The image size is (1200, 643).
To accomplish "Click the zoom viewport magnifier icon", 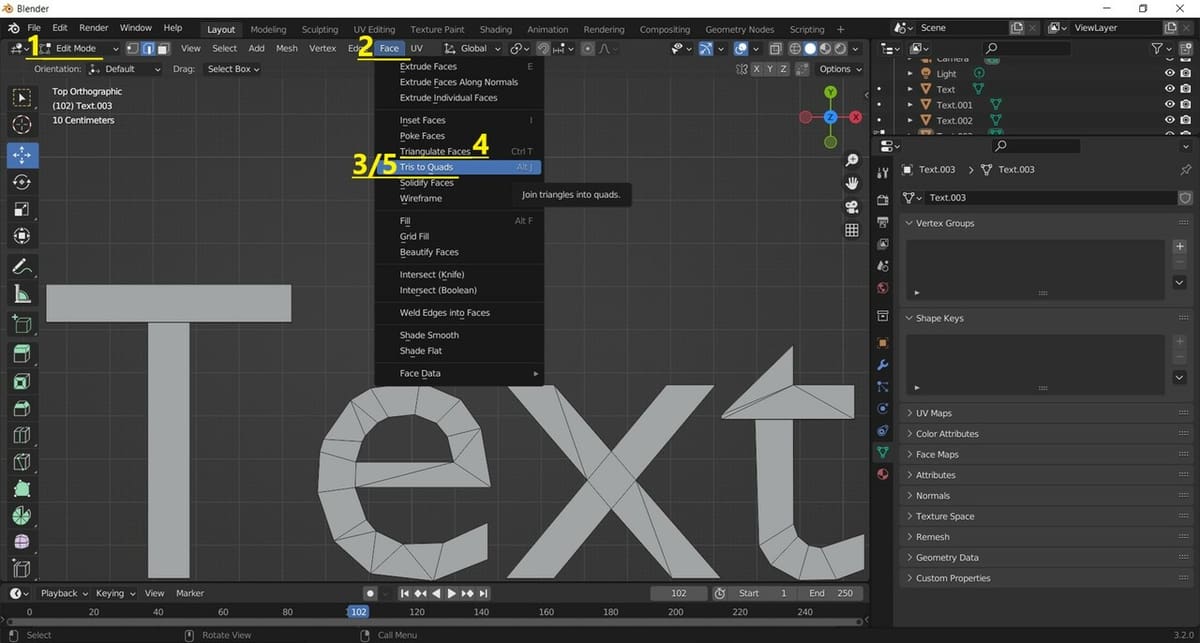I will pos(852,160).
